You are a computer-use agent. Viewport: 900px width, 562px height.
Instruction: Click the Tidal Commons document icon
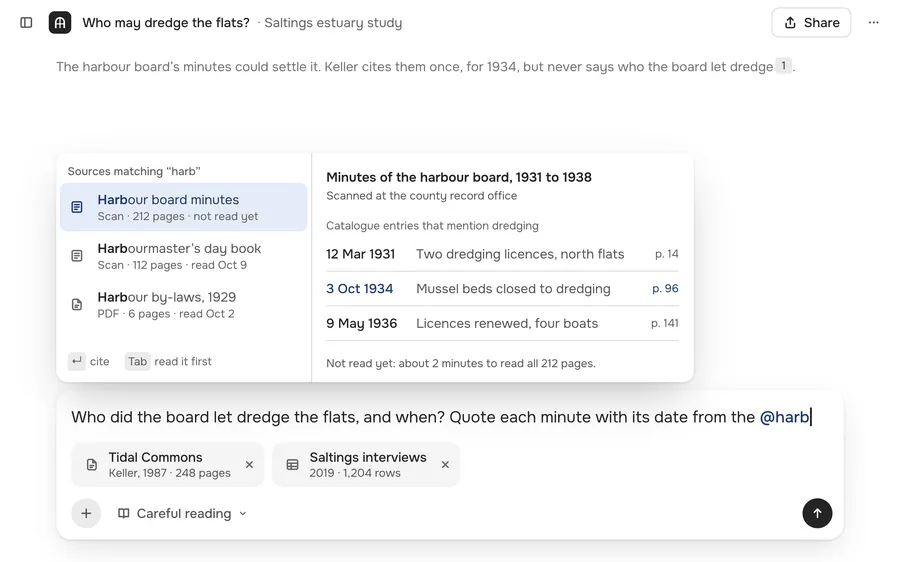pyautogui.click(x=92, y=465)
